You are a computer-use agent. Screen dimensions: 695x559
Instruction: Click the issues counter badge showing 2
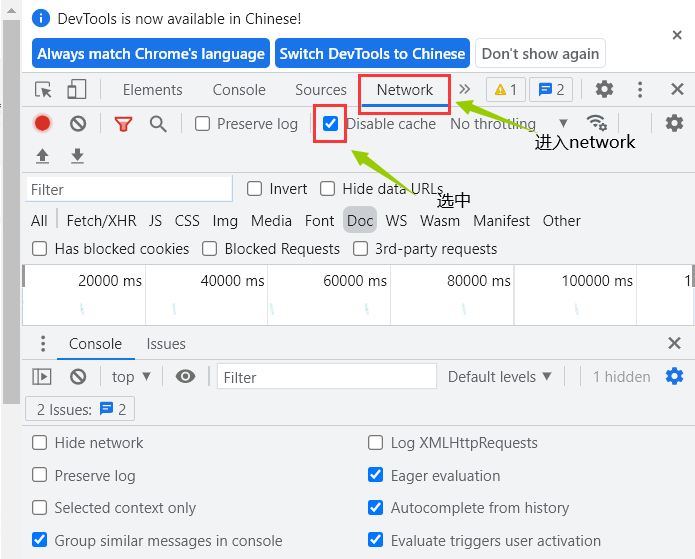coord(551,90)
